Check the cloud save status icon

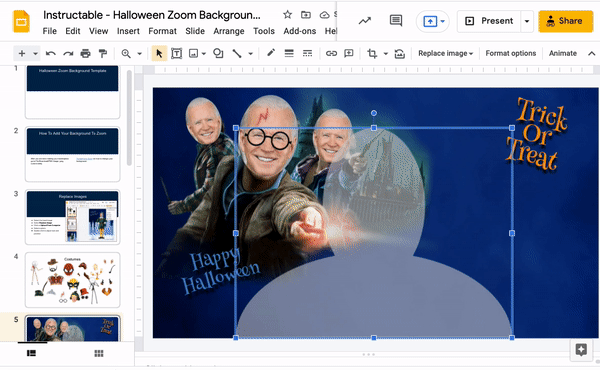click(x=324, y=15)
